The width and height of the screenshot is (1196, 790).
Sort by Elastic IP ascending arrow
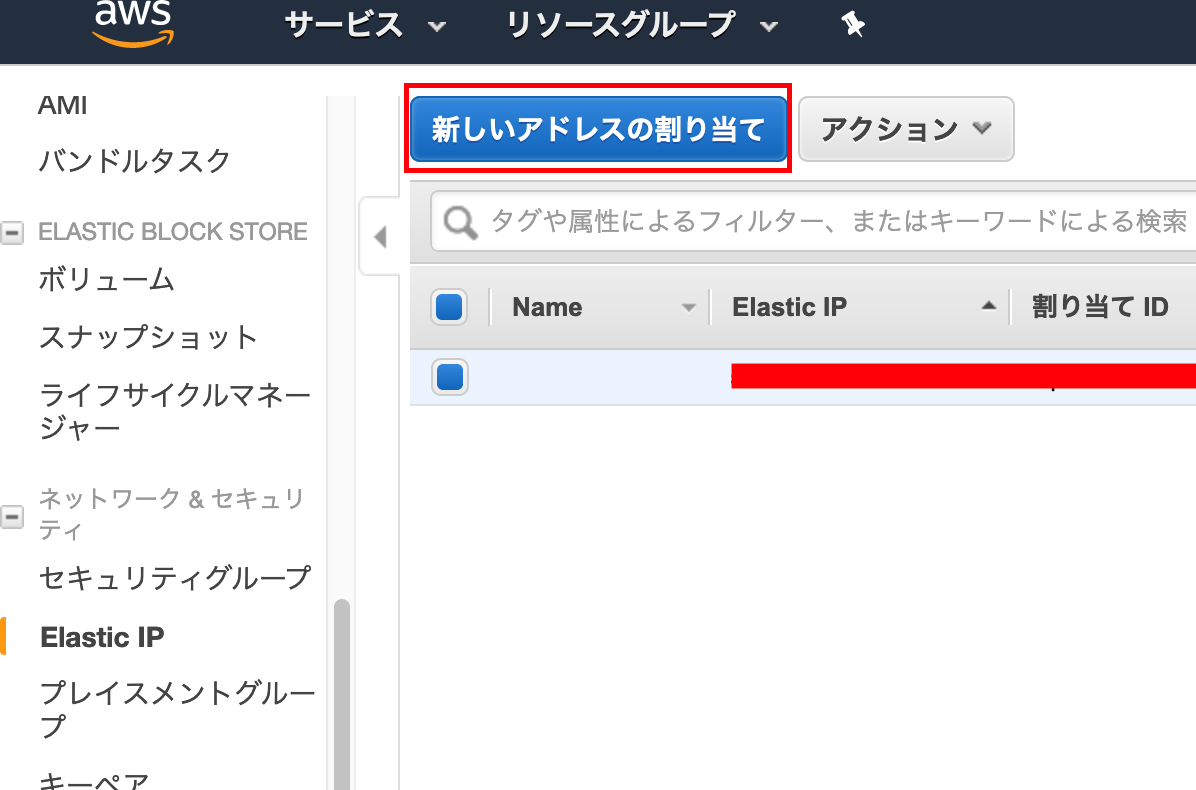click(988, 307)
